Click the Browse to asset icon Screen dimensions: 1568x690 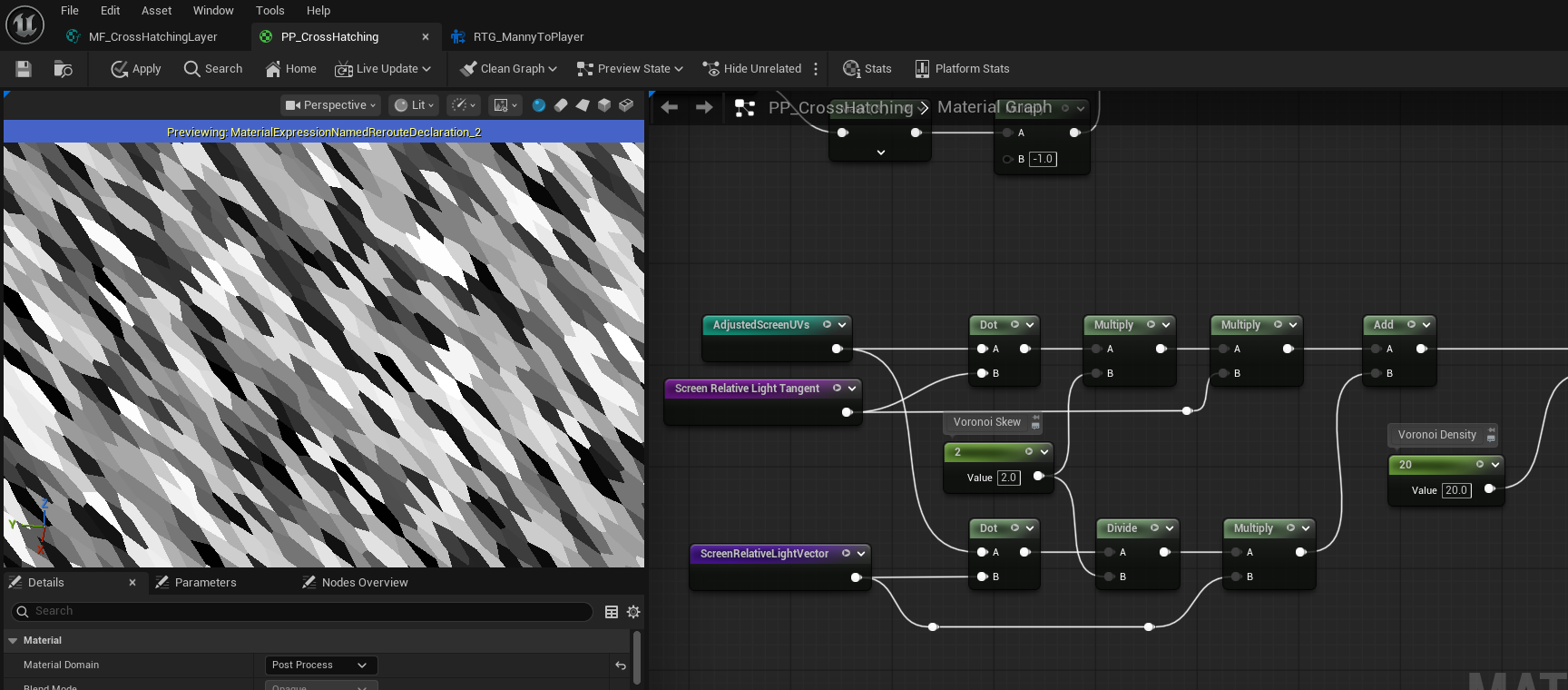click(x=63, y=69)
